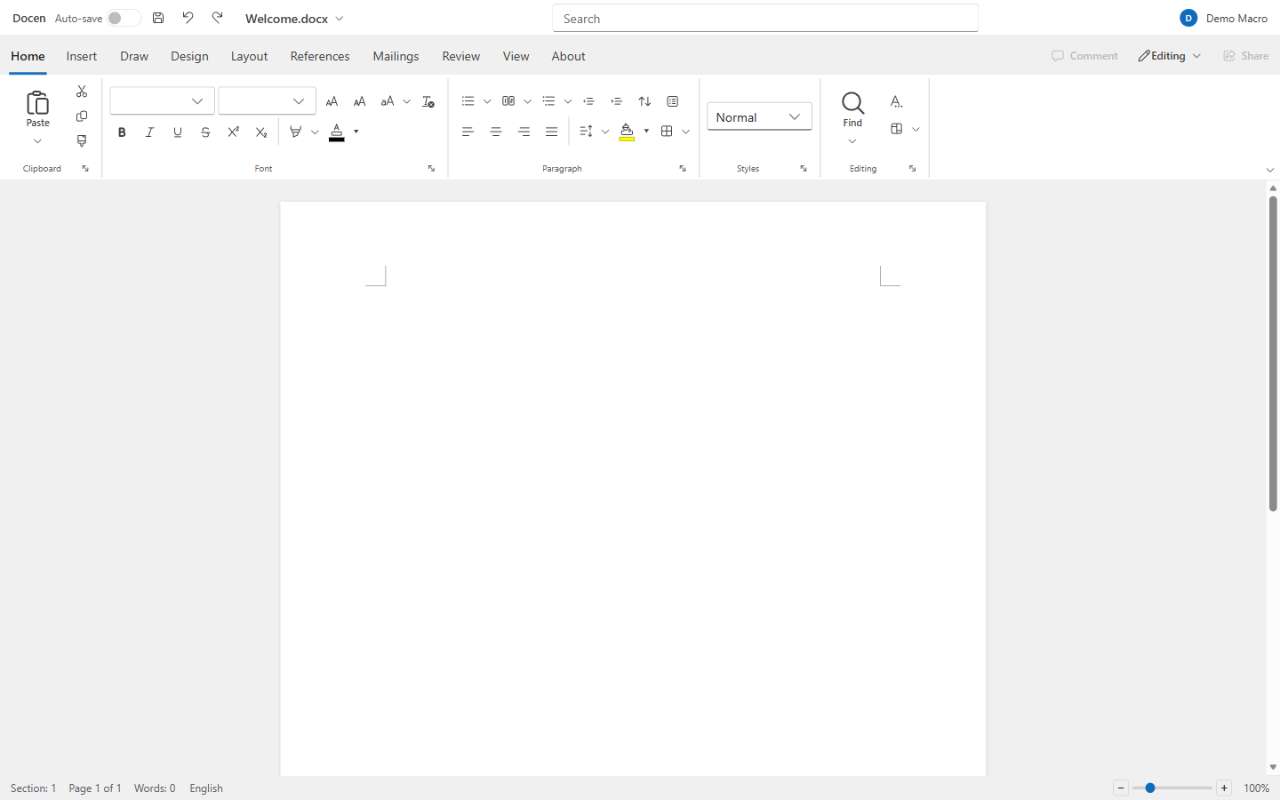The image size is (1280, 800).
Task: Toggle italic formatting
Action: [150, 132]
